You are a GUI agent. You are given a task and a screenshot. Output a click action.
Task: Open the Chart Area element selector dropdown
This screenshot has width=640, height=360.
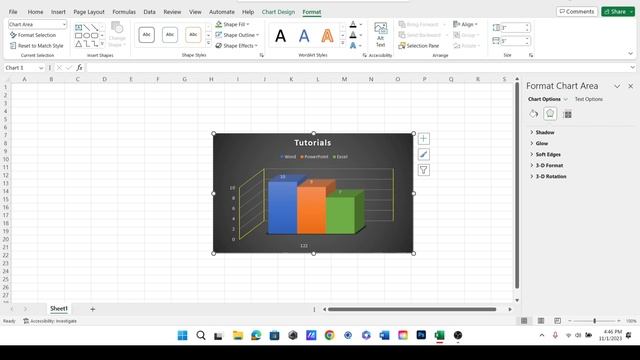click(x=64, y=24)
